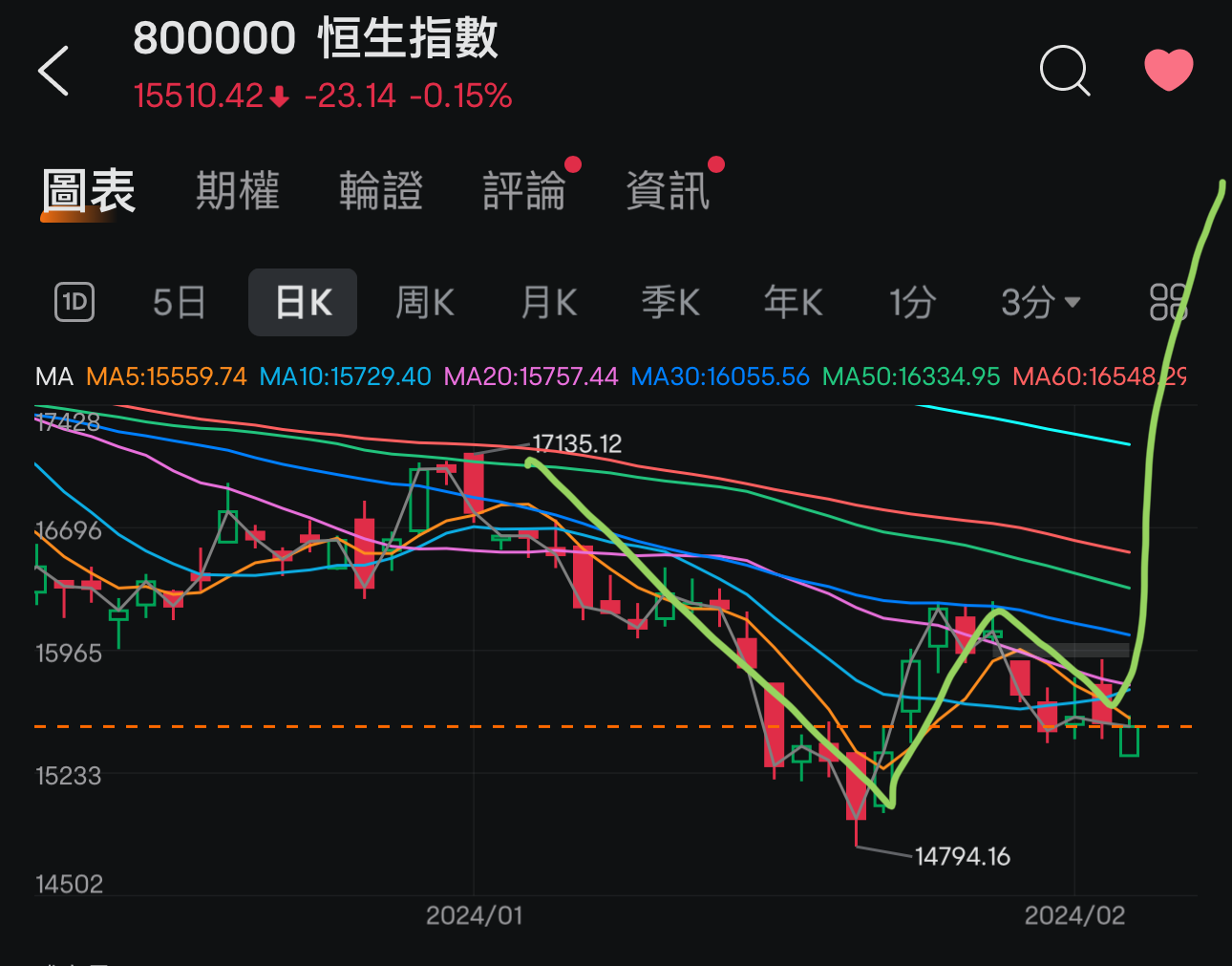Tap the 17135.12 high price label
Image resolution: width=1232 pixels, height=966 pixels.
(577, 443)
